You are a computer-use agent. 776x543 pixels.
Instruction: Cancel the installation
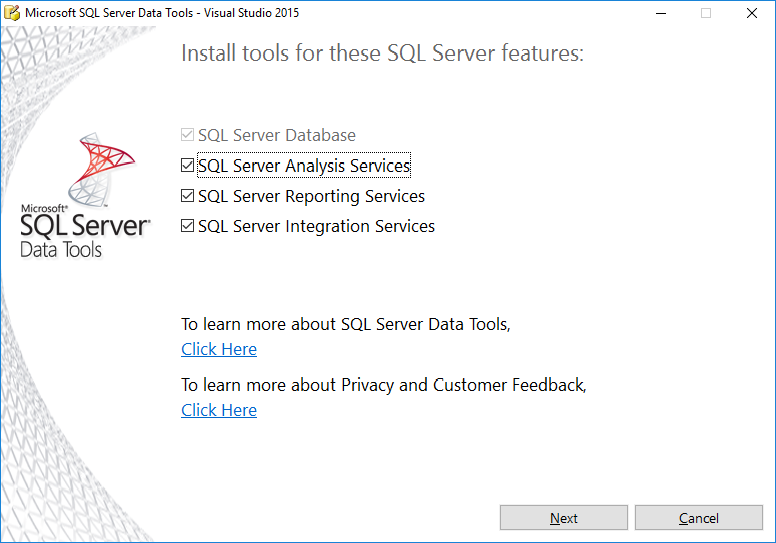[x=699, y=518]
